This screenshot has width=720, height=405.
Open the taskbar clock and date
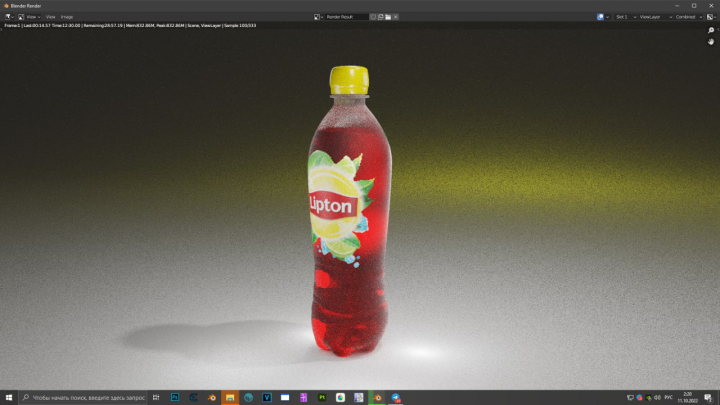pos(687,398)
